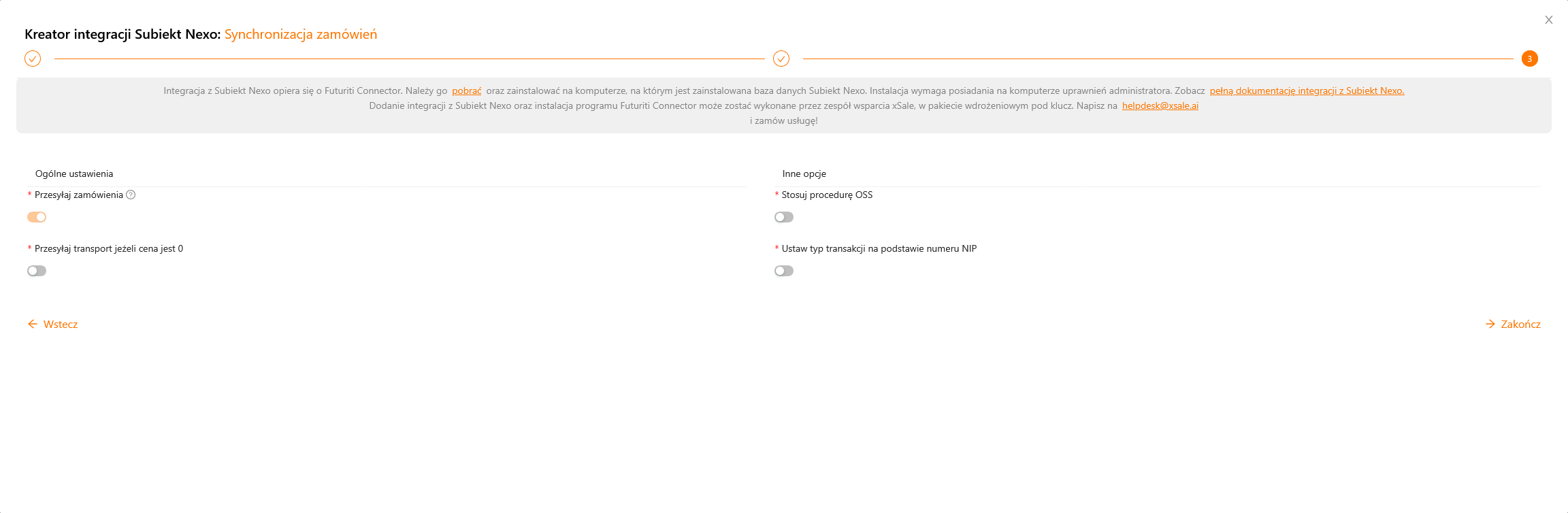Screen dimensions: 1568x513
Task: Click the step 3 circle indicator
Action: [x=1529, y=59]
